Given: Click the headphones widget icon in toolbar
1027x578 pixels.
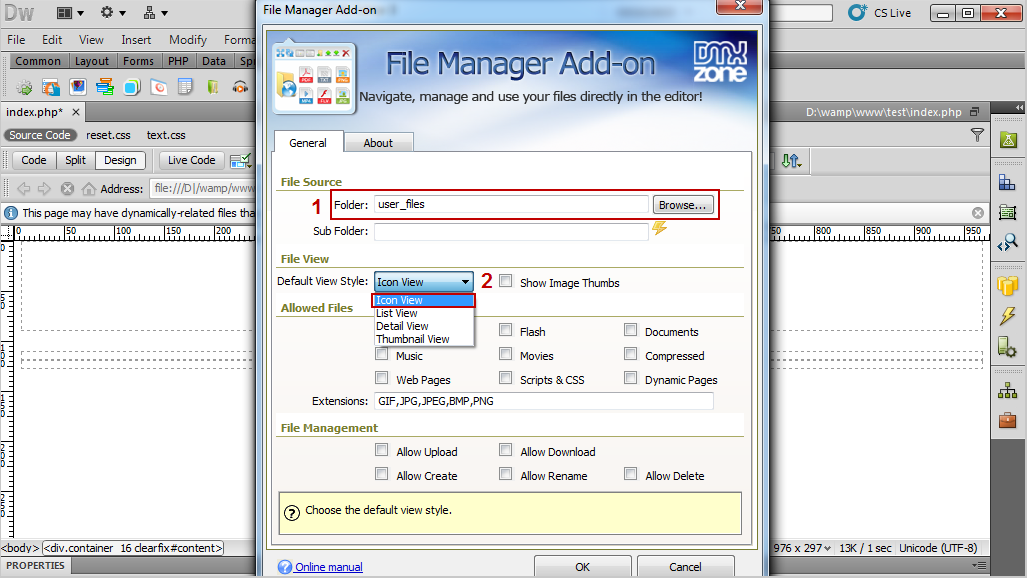Looking at the screenshot, I should (x=240, y=87).
